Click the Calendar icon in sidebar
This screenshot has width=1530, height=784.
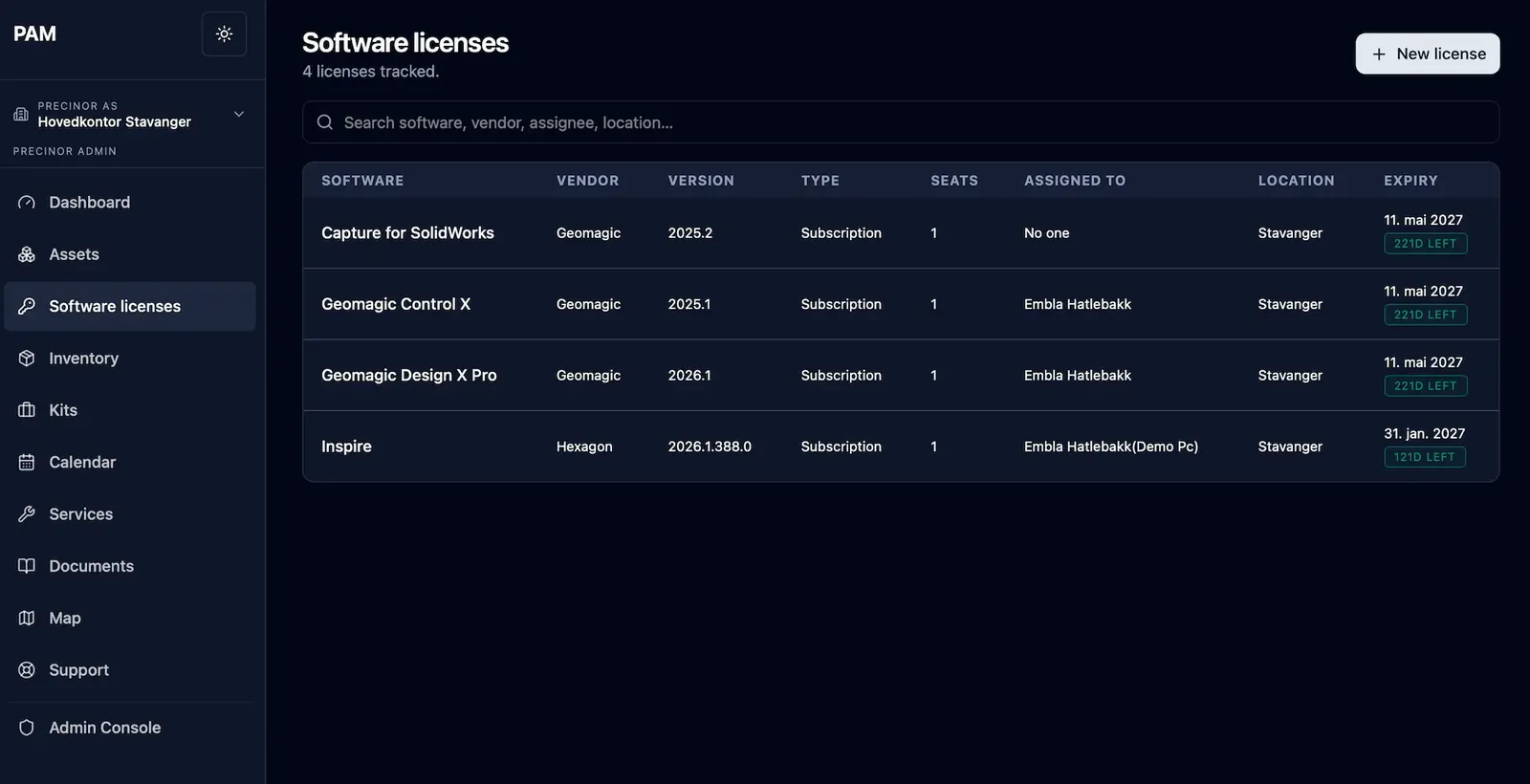(27, 462)
